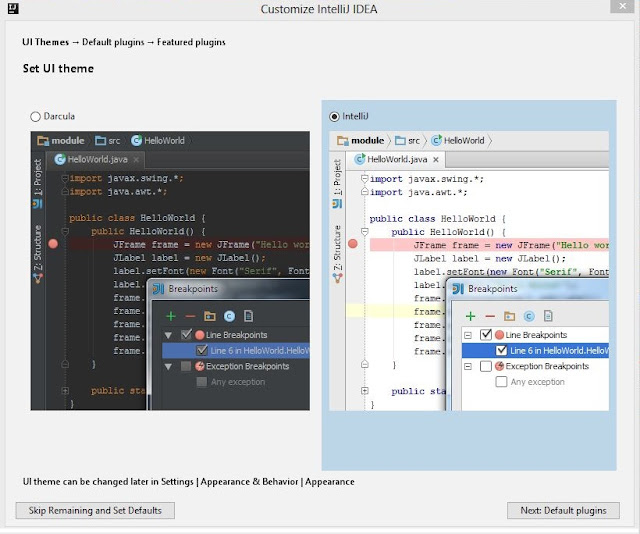This screenshot has width=640, height=534.
Task: Click the 'Default plugins' breadcrumb step
Action: tap(113, 42)
